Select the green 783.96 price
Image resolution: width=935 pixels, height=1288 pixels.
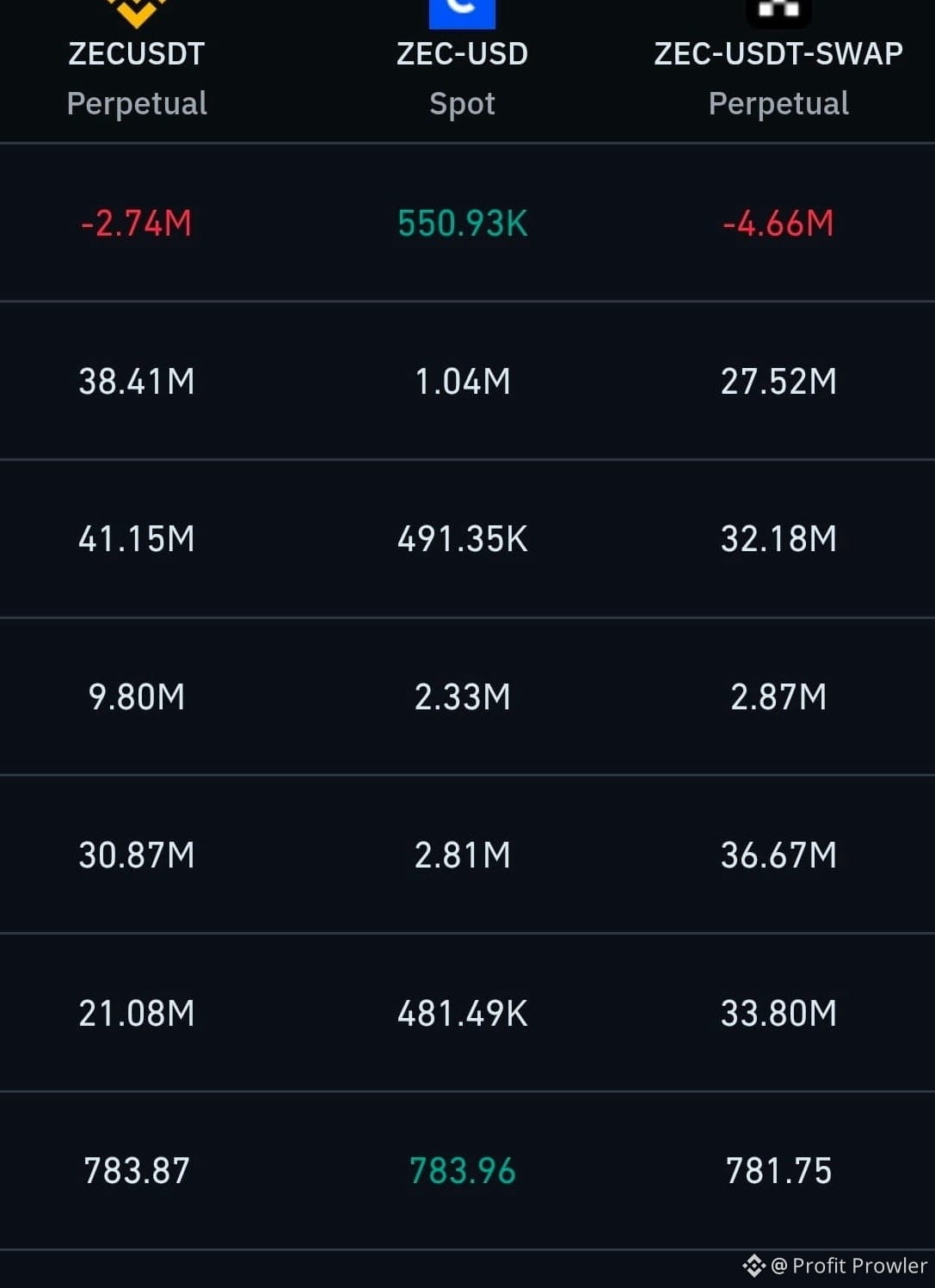coord(463,1171)
